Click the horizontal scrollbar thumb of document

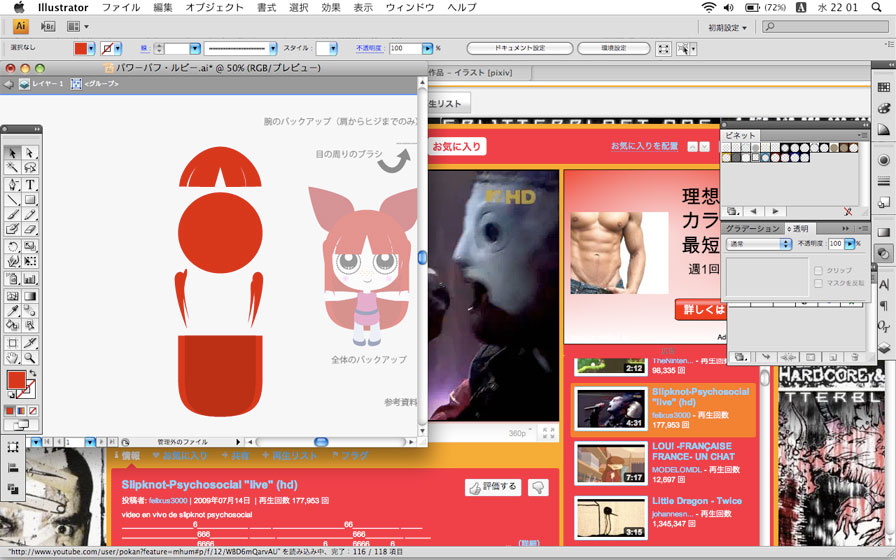322,442
